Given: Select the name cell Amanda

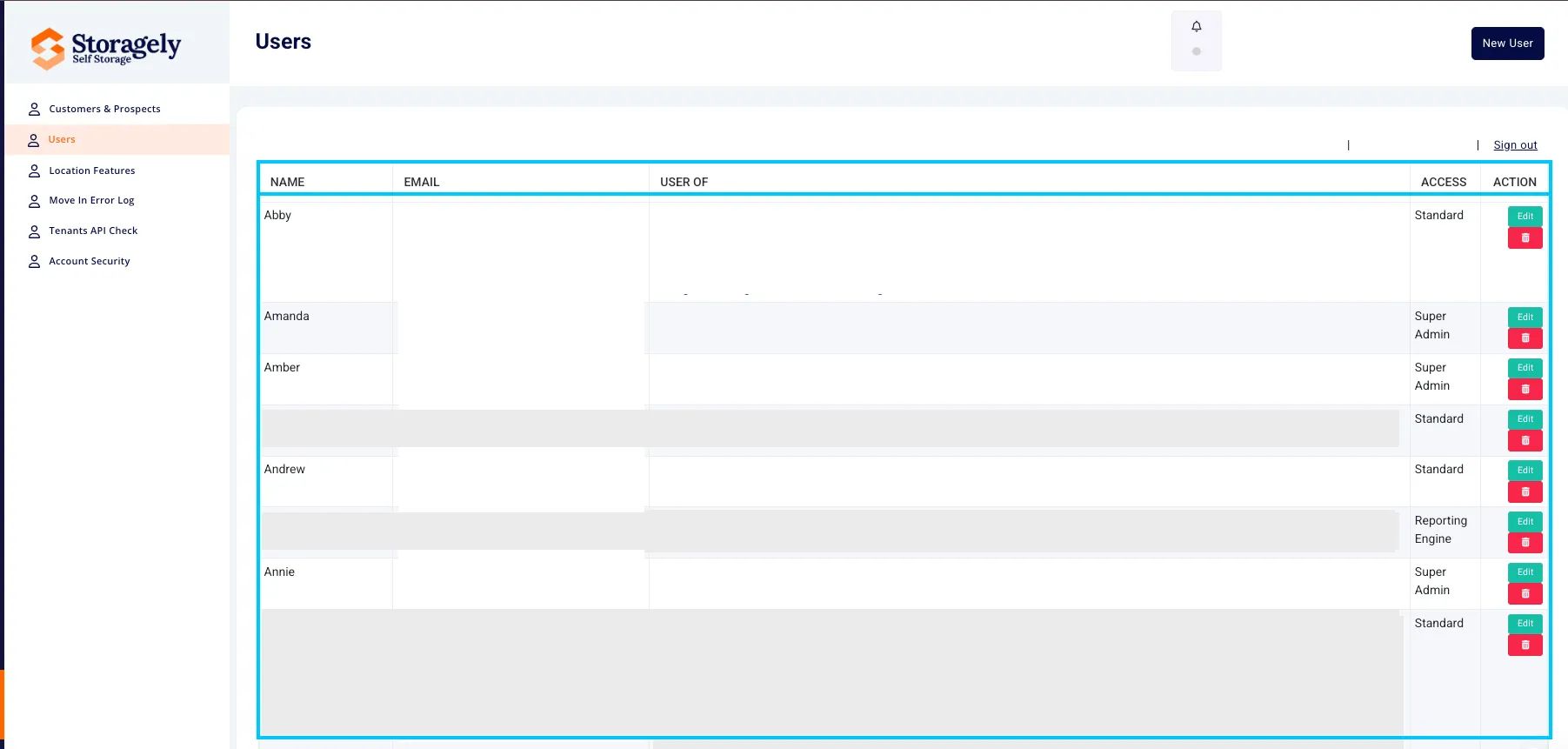Looking at the screenshot, I should tap(286, 316).
